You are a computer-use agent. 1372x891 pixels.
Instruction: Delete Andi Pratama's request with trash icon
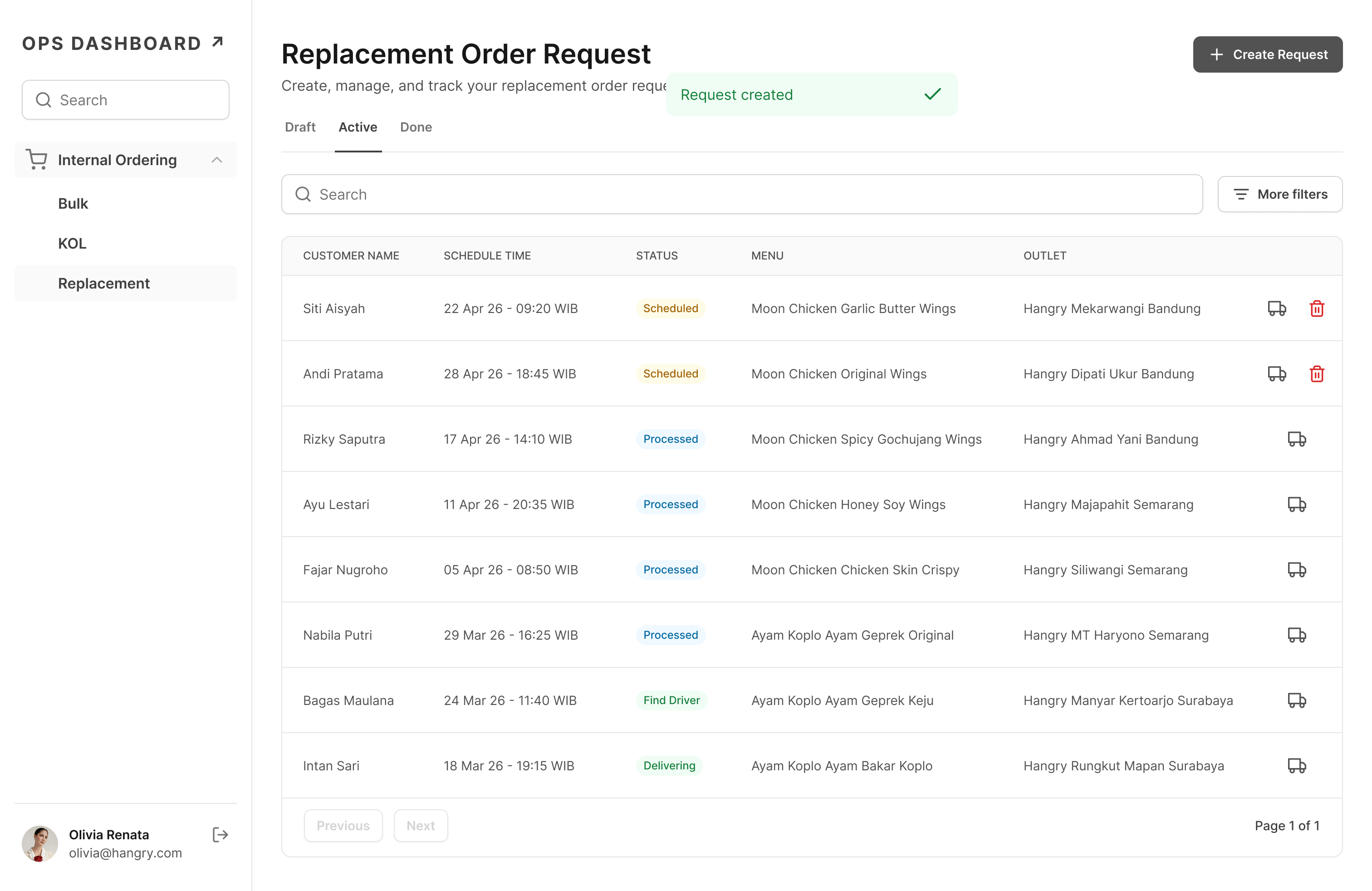point(1317,373)
